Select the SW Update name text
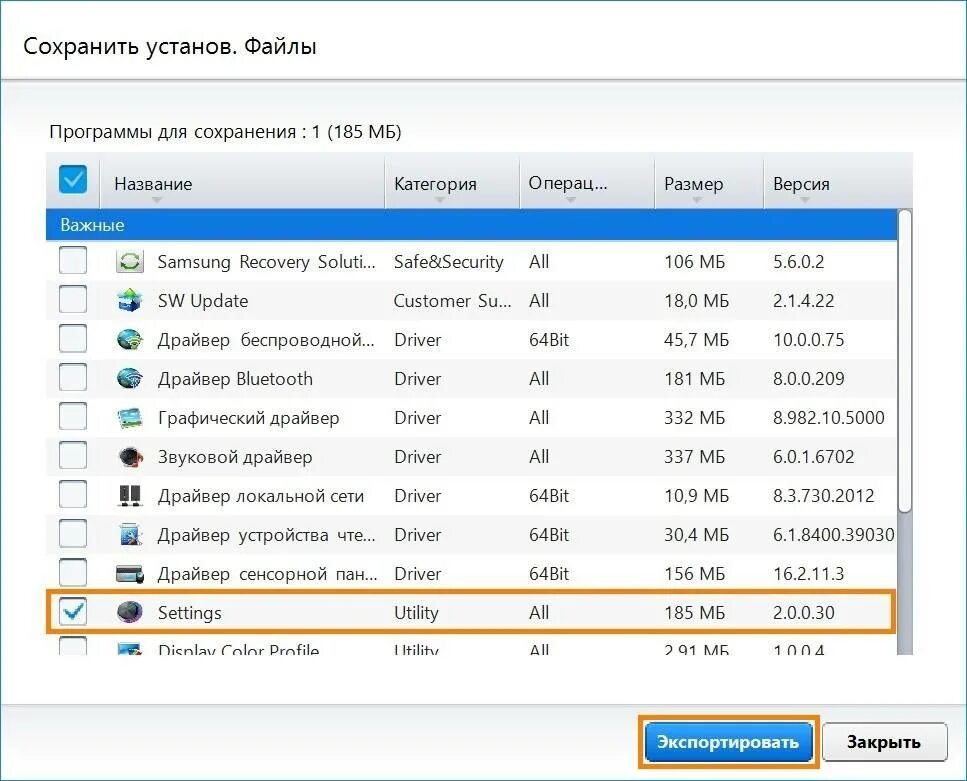Screen dimensions: 967x781 tap(203, 300)
